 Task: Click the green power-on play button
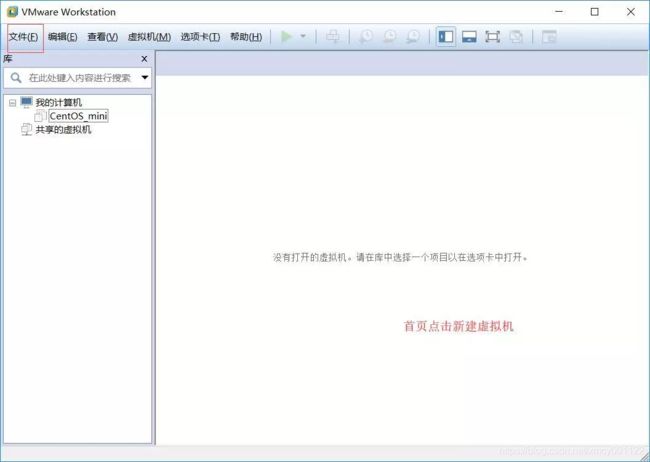(x=286, y=36)
